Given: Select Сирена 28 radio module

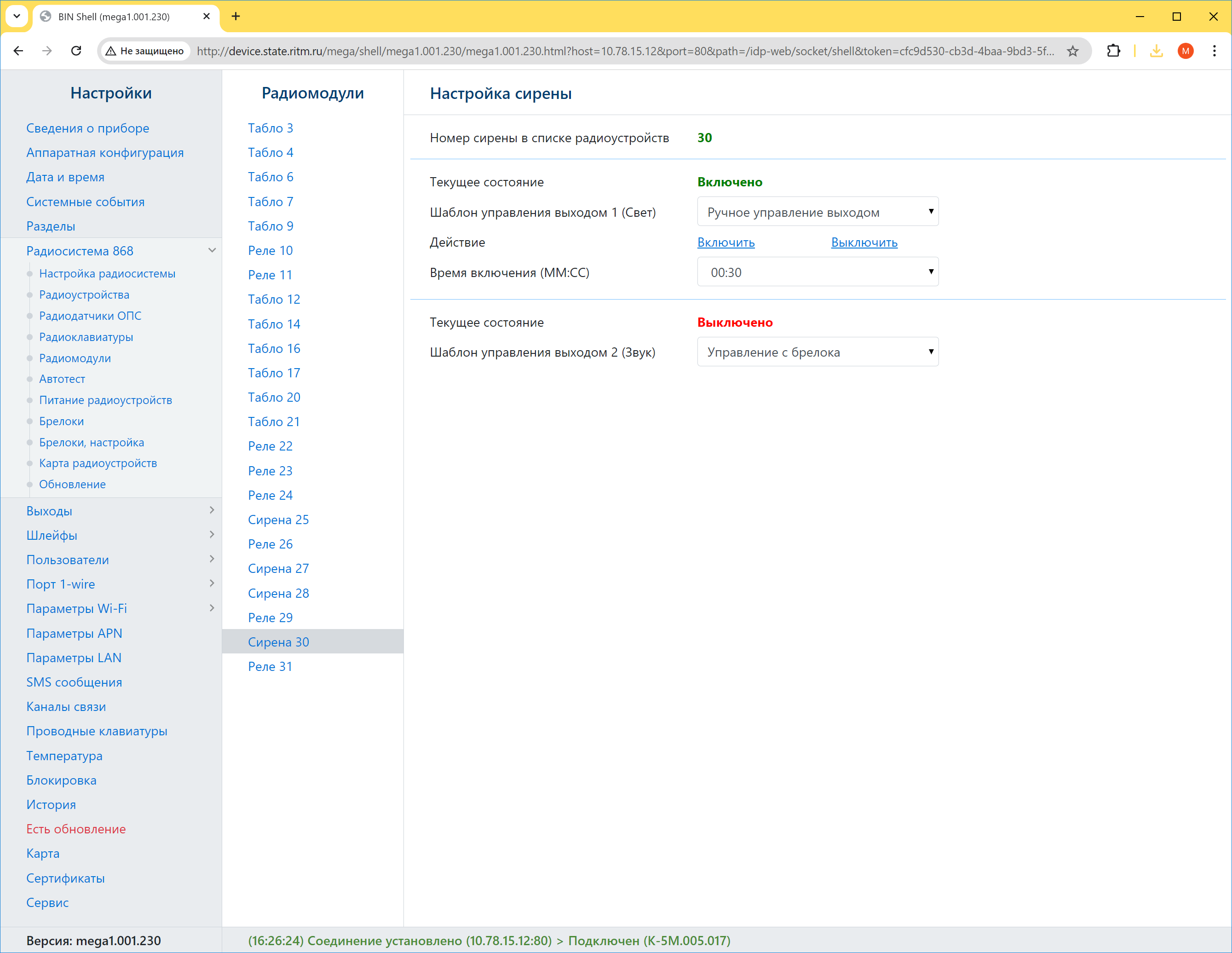Looking at the screenshot, I should (x=278, y=593).
